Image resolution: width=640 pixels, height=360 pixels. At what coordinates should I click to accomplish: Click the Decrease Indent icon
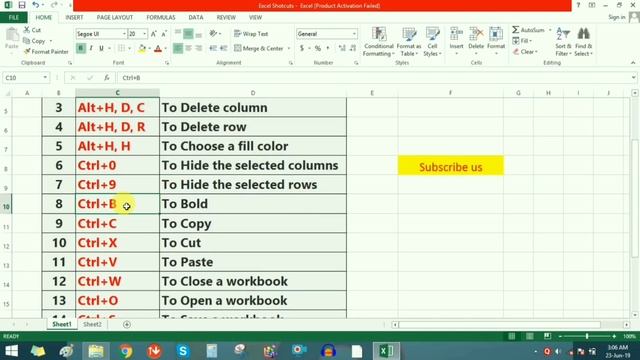pyautogui.click(x=213, y=48)
